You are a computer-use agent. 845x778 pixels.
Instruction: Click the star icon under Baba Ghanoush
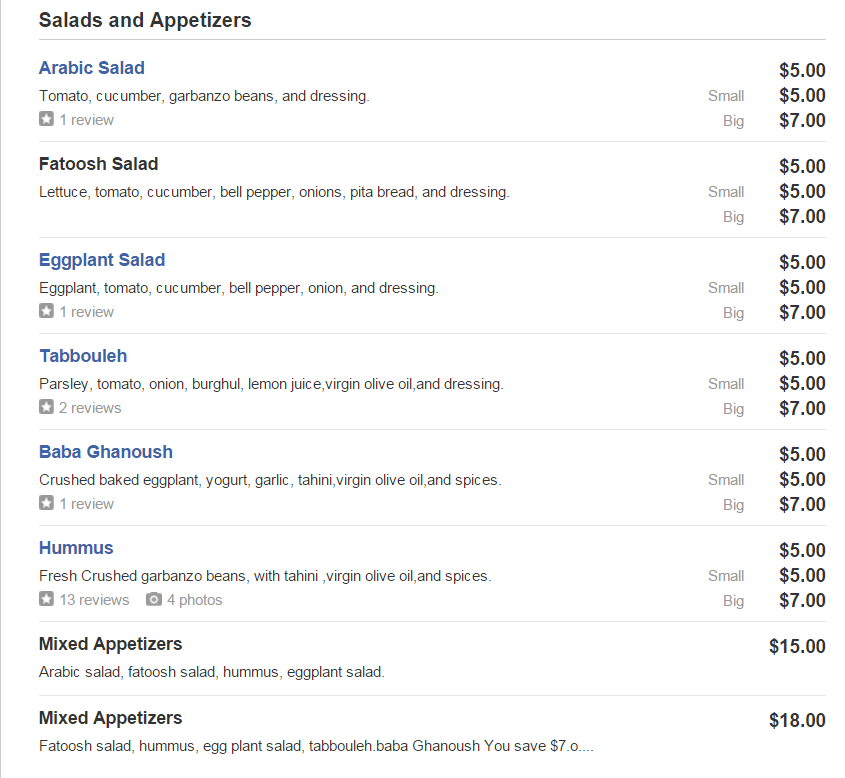pyautogui.click(x=46, y=504)
